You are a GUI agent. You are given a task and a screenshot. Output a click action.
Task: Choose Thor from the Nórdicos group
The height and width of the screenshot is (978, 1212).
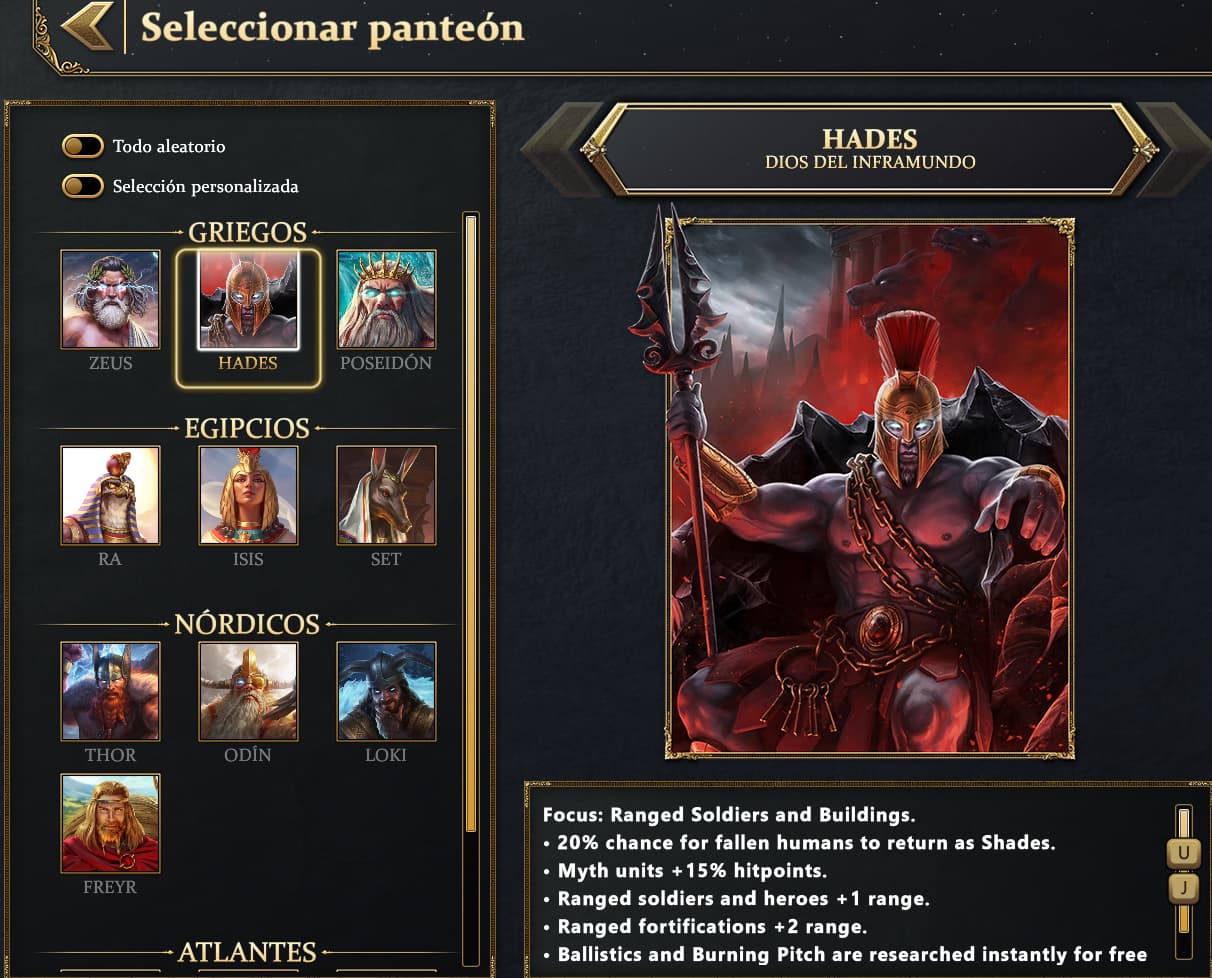tap(110, 691)
